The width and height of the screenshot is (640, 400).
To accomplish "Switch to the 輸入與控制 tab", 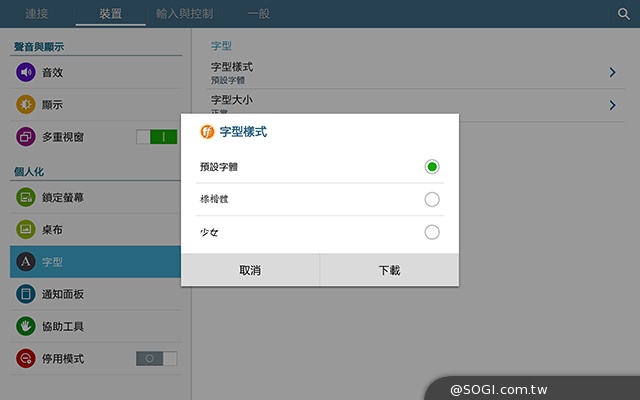I will pyautogui.click(x=184, y=14).
